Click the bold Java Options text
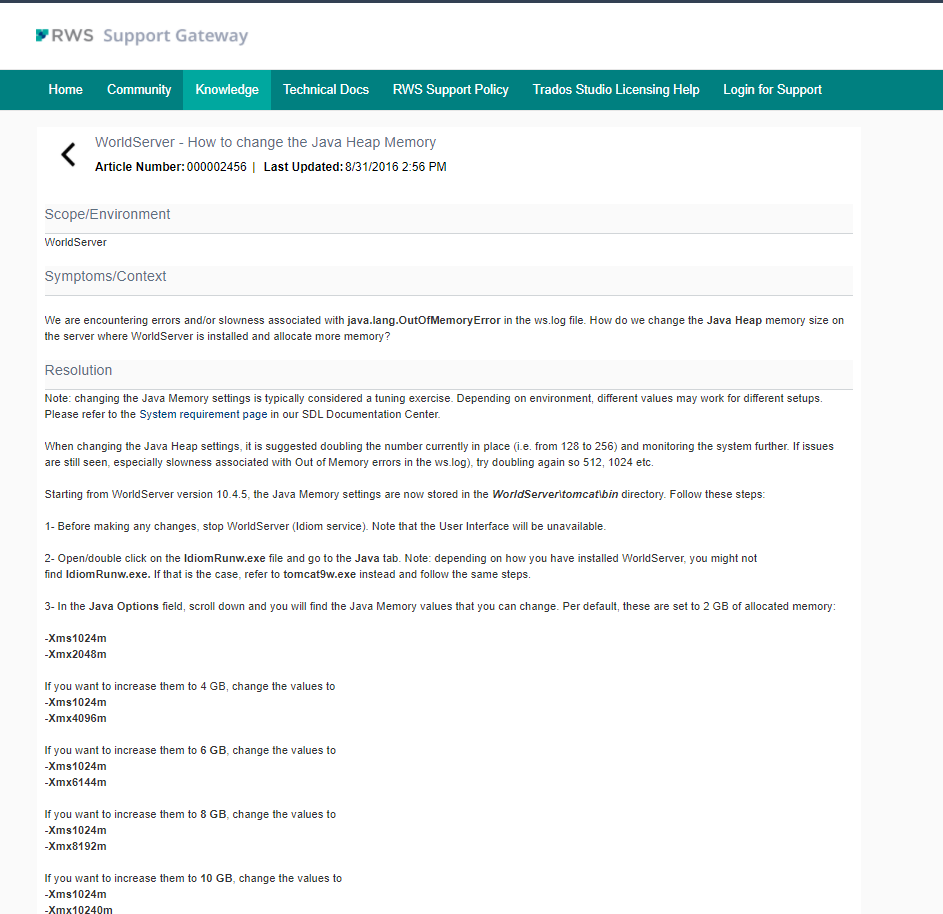Image resolution: width=943 pixels, height=914 pixels. point(124,606)
